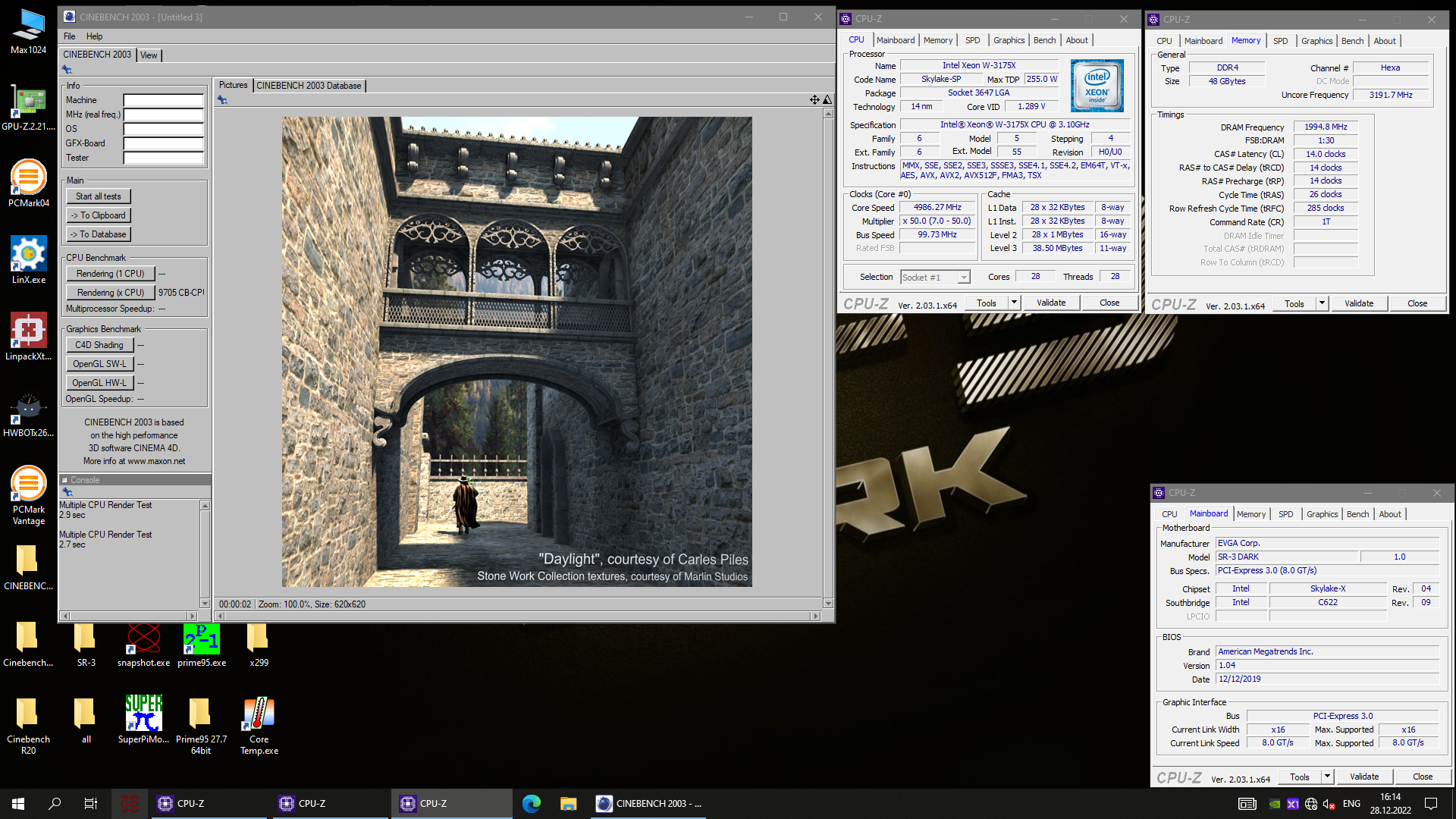Open the red taskbar application icon

point(130,803)
